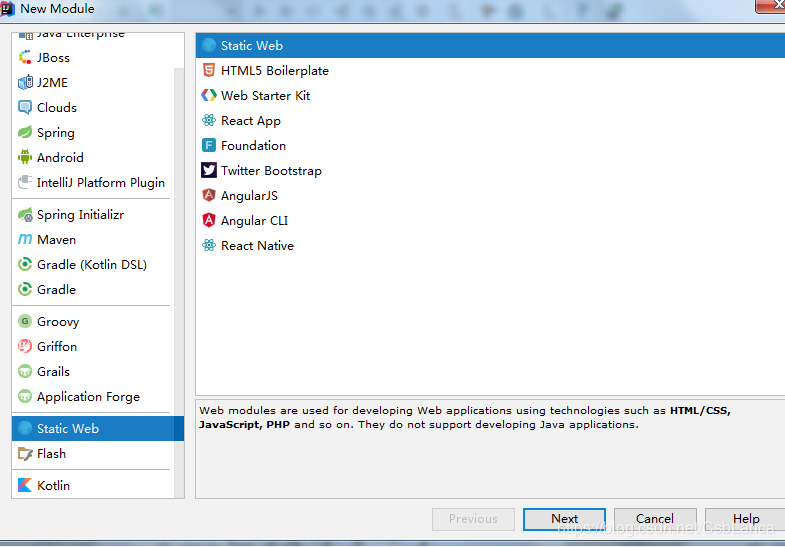Click the React Native atom icon
This screenshot has height=547, width=785.
pos(209,245)
